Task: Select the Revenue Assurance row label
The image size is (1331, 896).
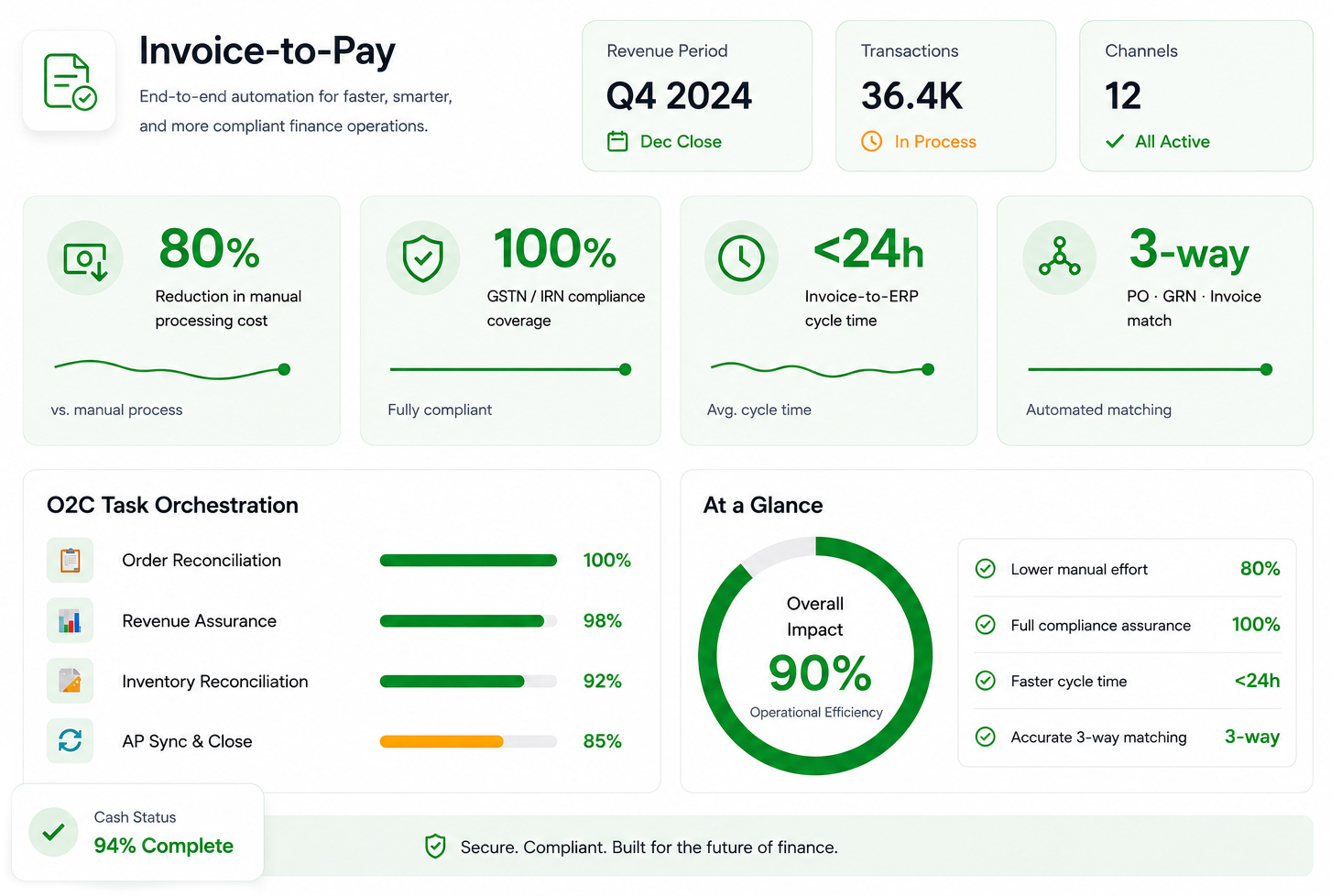Action: coord(199,621)
